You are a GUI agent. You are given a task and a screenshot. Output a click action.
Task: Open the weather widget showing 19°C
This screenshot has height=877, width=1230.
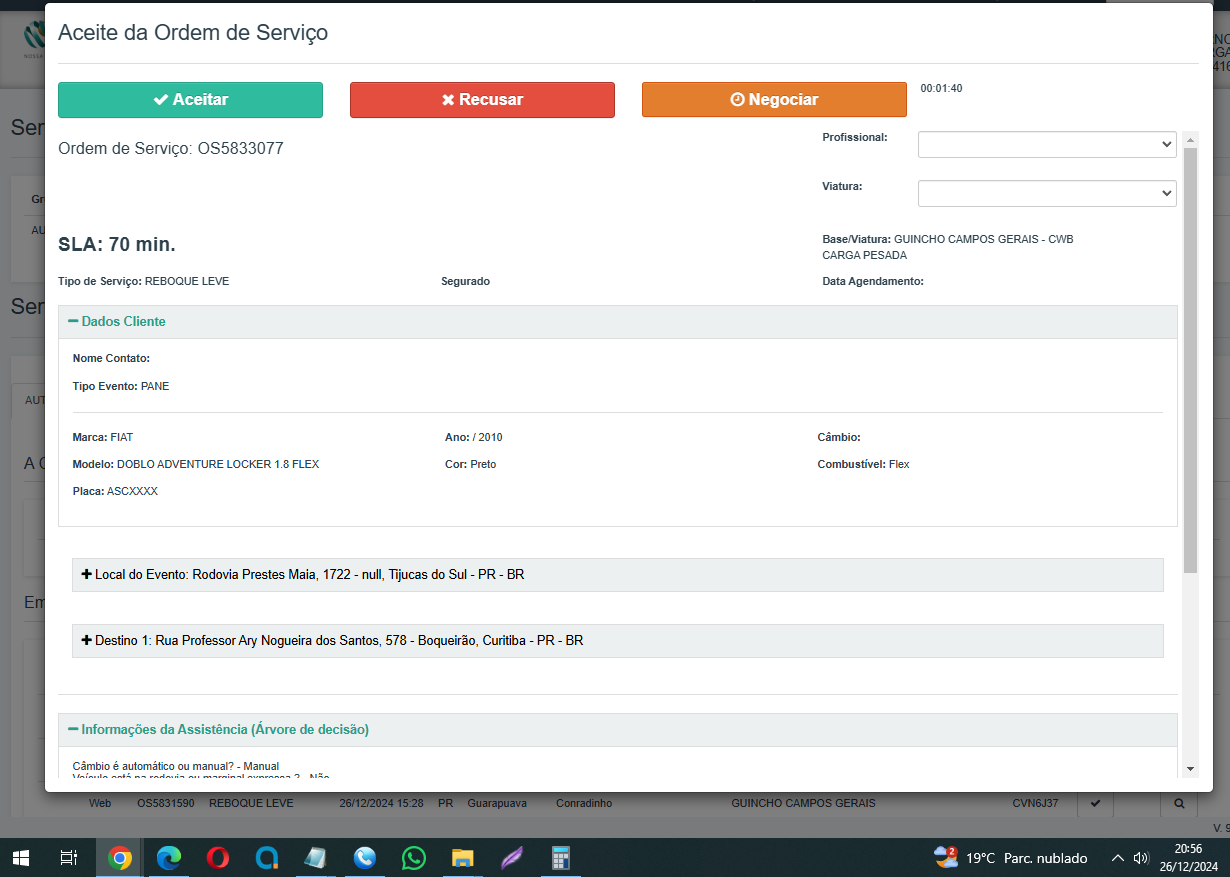click(x=1010, y=857)
